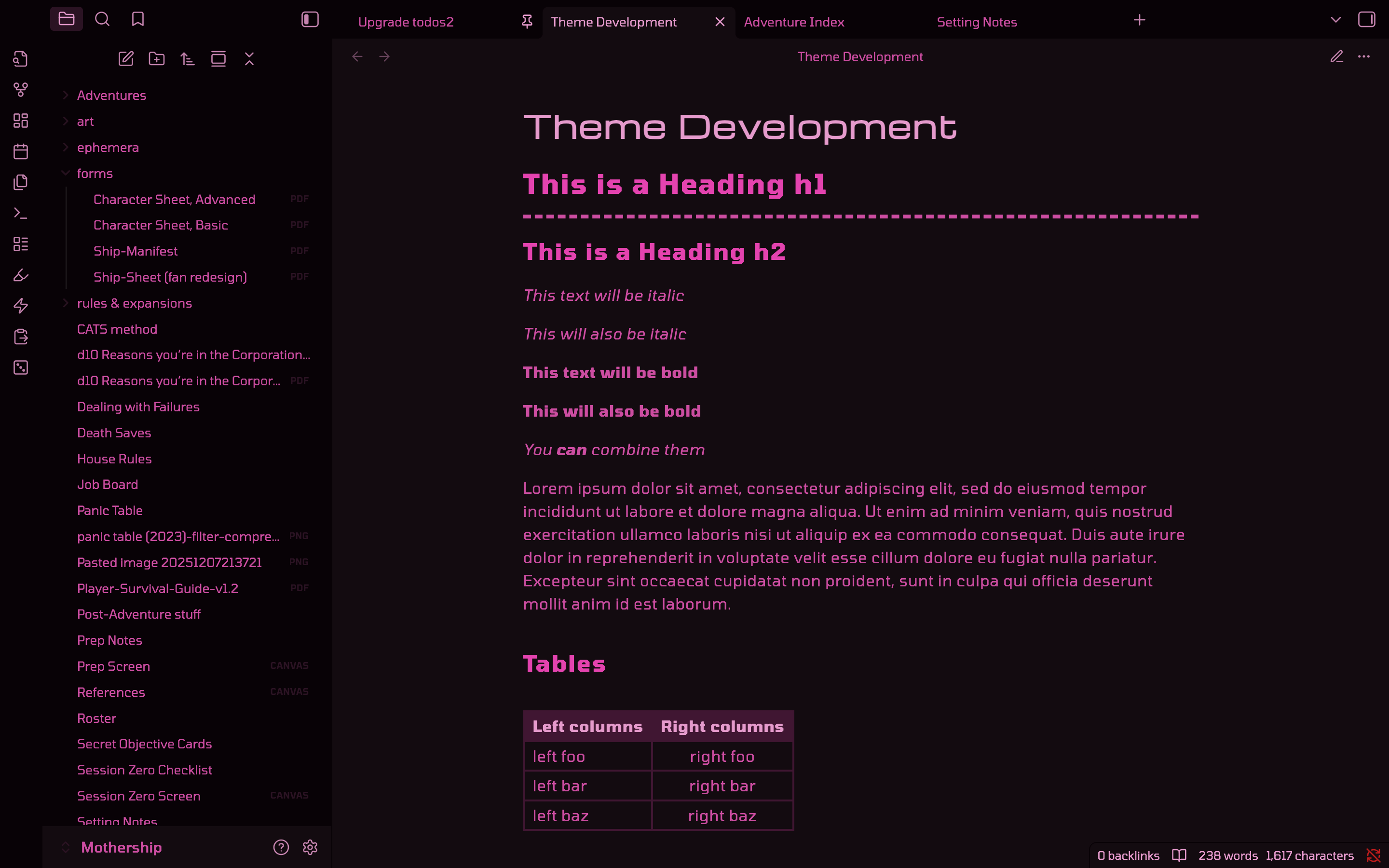Switch to Upgrade todos2 tab

click(405, 22)
